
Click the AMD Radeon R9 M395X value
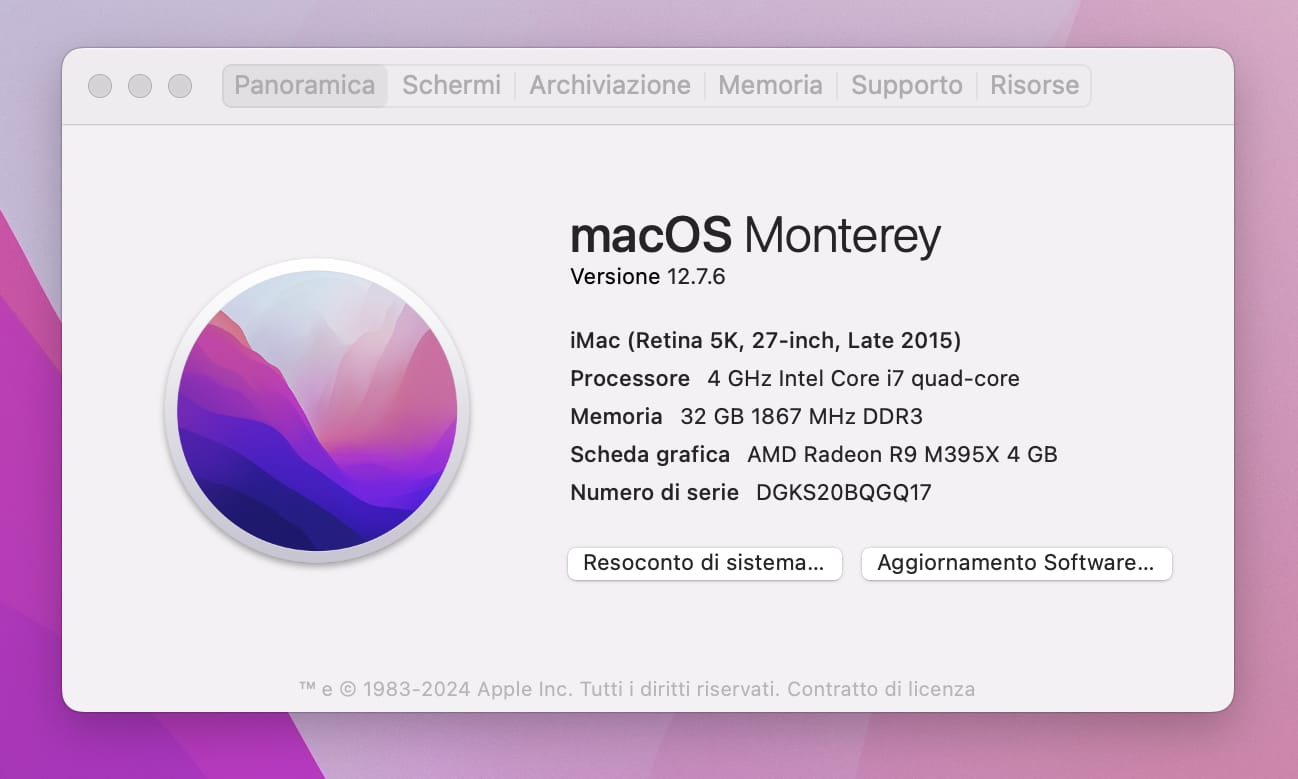[x=902, y=454]
